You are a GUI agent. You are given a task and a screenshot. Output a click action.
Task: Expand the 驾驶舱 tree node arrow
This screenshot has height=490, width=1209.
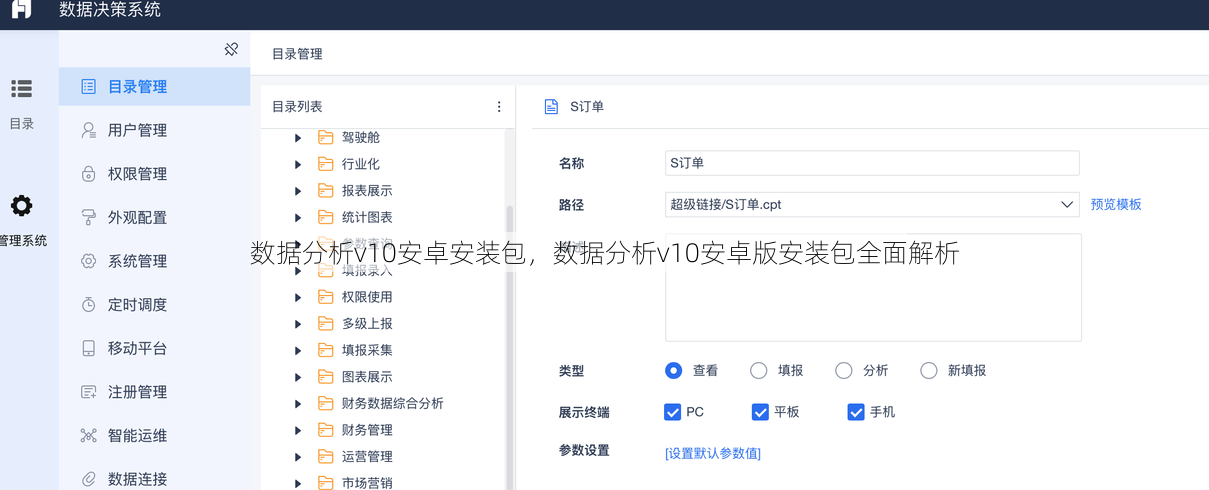298,137
